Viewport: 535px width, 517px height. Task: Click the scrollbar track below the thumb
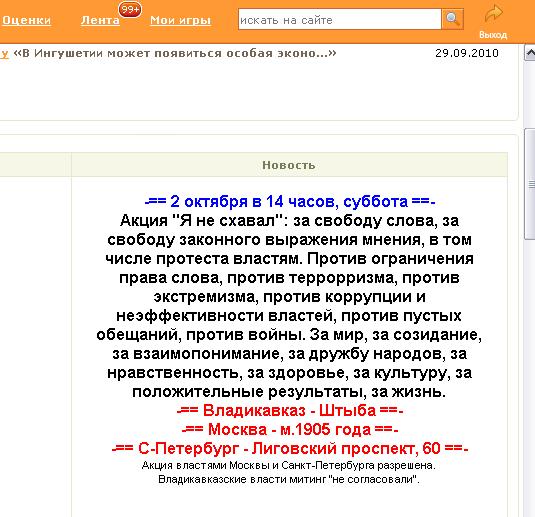[530, 375]
